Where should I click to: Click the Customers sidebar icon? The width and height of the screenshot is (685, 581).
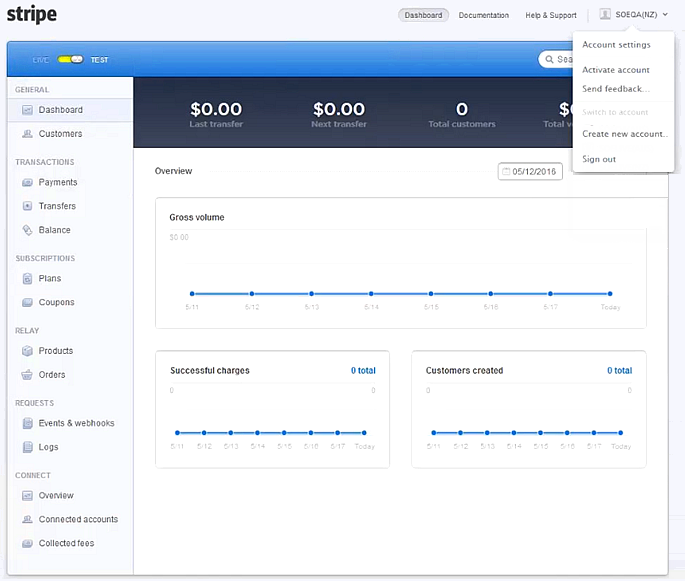tap(27, 134)
